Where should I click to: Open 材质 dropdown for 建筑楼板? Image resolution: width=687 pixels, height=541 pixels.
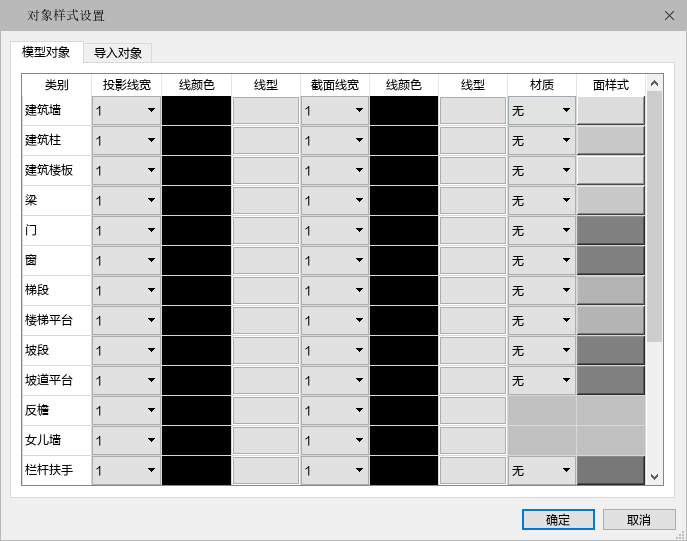click(x=542, y=170)
